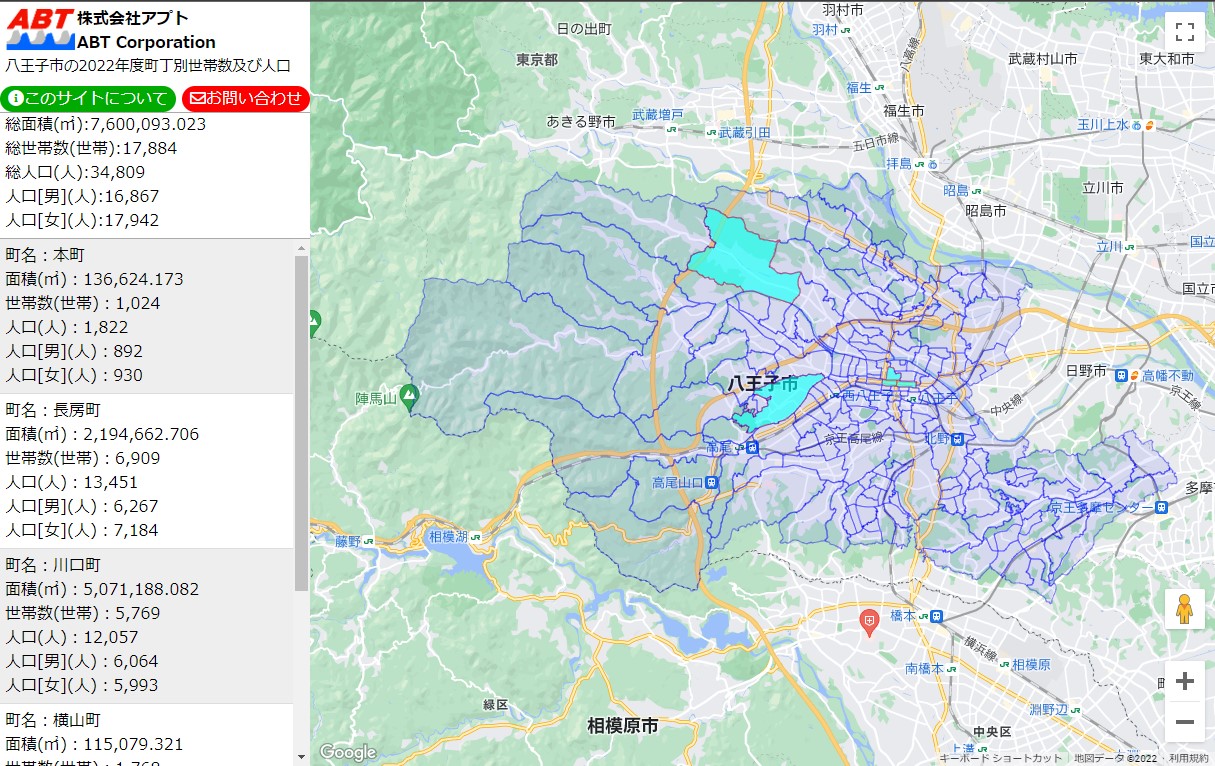1215x766 pixels.
Task: Click the 福生 station icon
Action: (x=881, y=88)
